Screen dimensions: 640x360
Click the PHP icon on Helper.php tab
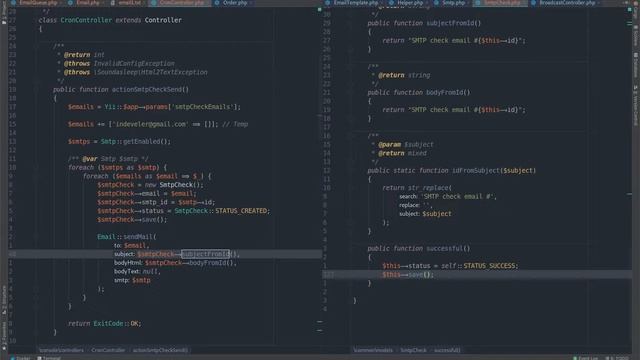(x=391, y=3)
